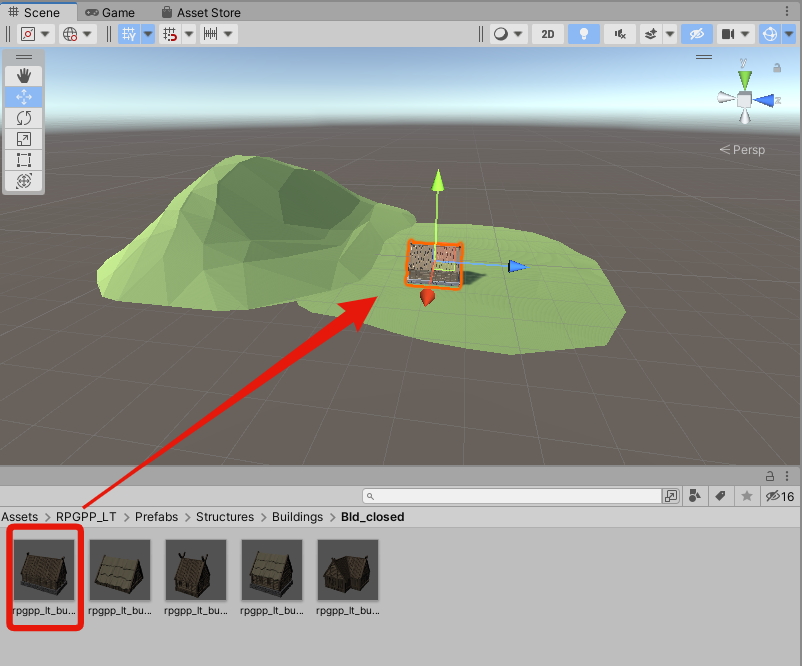
Task: Open grid snapping dropdown arrow
Action: pos(189,34)
